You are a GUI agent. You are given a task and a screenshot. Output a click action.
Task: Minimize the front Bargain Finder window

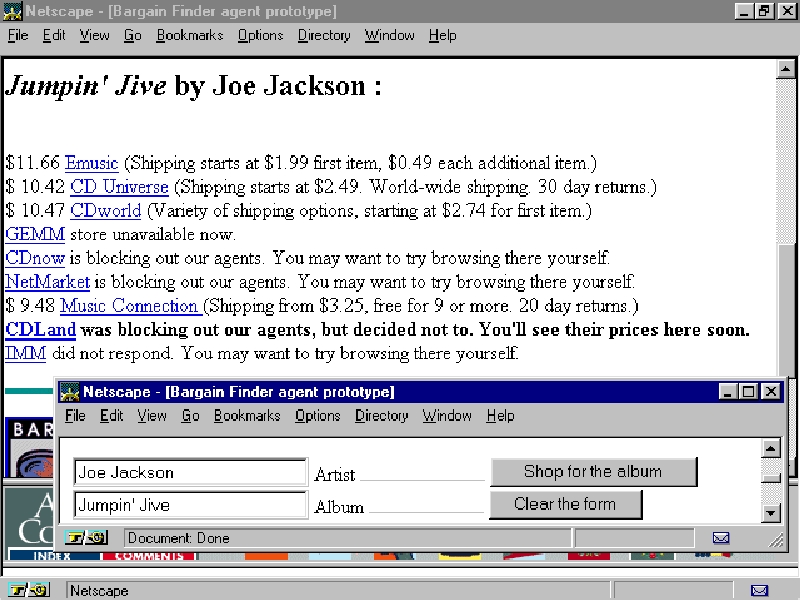click(x=728, y=392)
